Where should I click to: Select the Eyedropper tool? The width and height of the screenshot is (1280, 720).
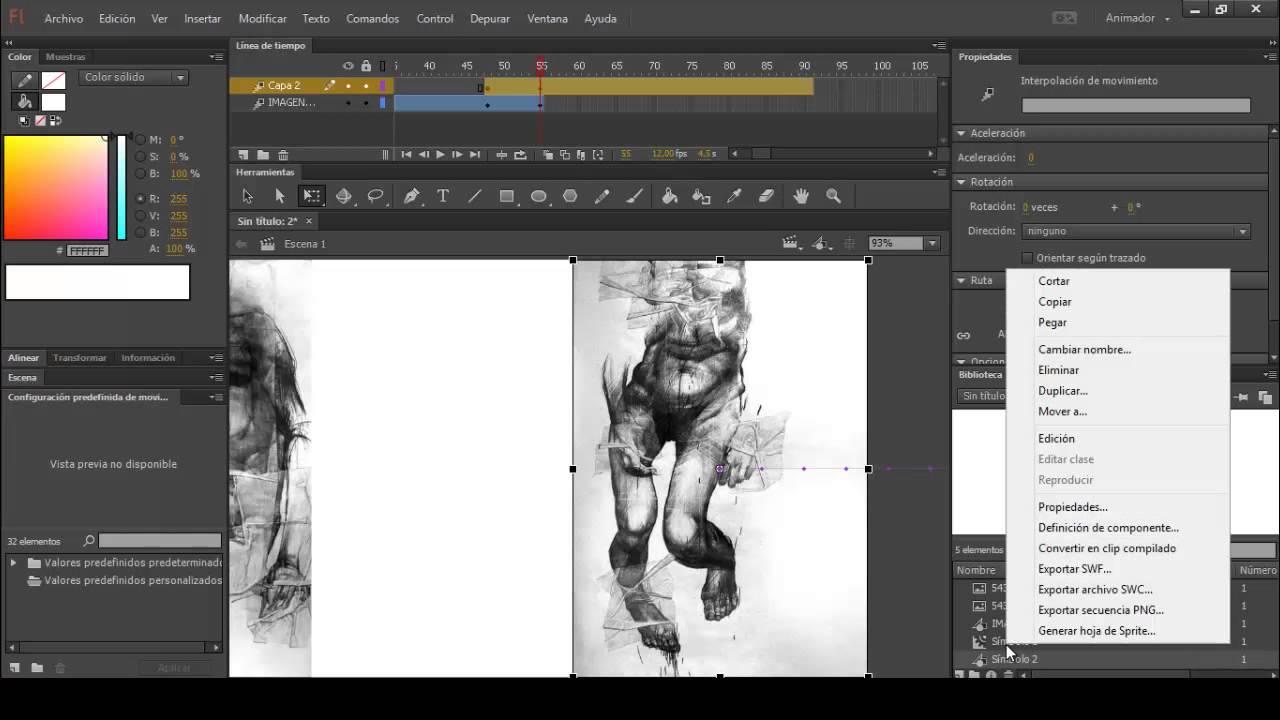pyautogui.click(x=734, y=197)
